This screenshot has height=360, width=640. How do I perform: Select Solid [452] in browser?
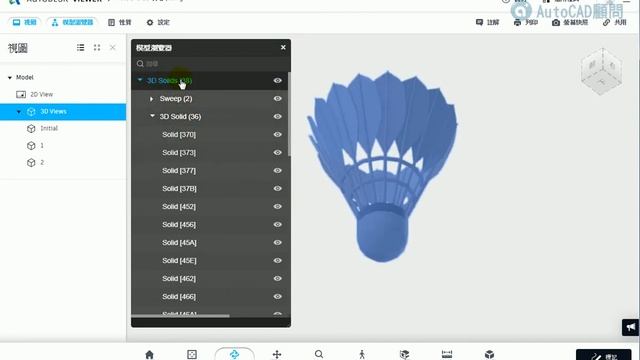pos(179,206)
